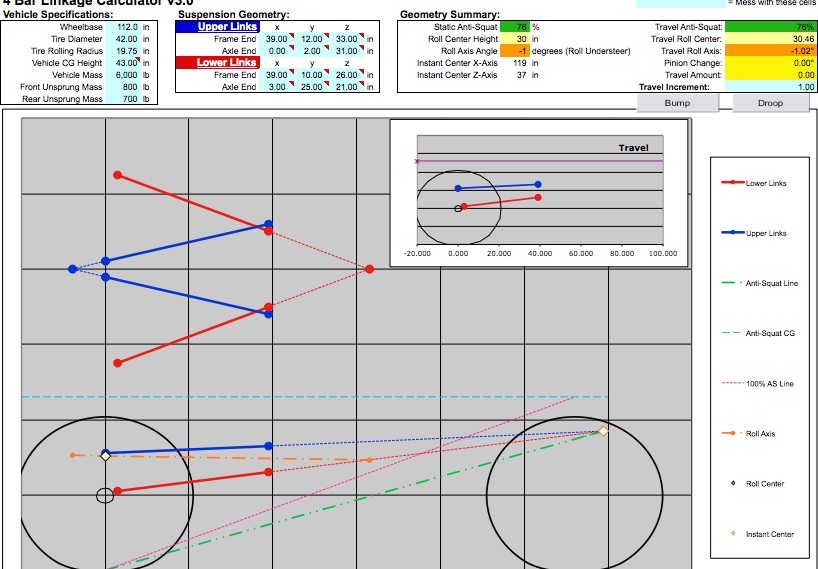This screenshot has width=818, height=569.
Task: Select the Anti-Squat Line legend entry
Action: point(771,284)
